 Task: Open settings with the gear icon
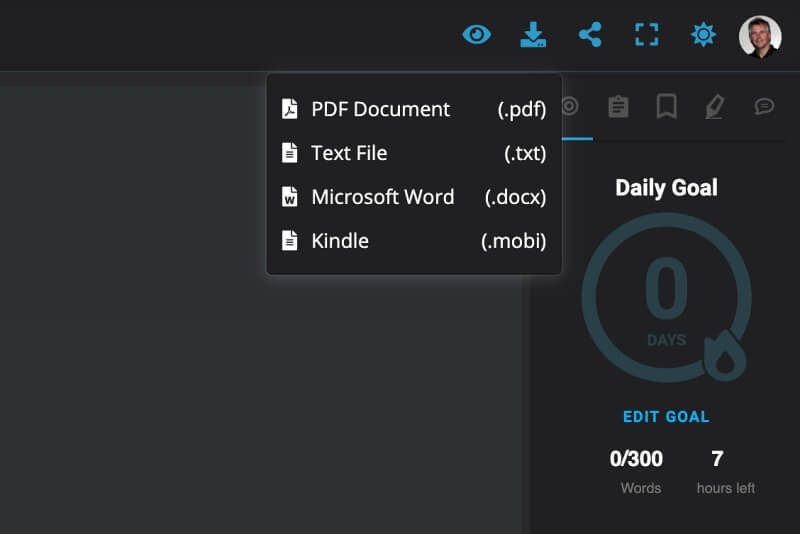[x=703, y=35]
